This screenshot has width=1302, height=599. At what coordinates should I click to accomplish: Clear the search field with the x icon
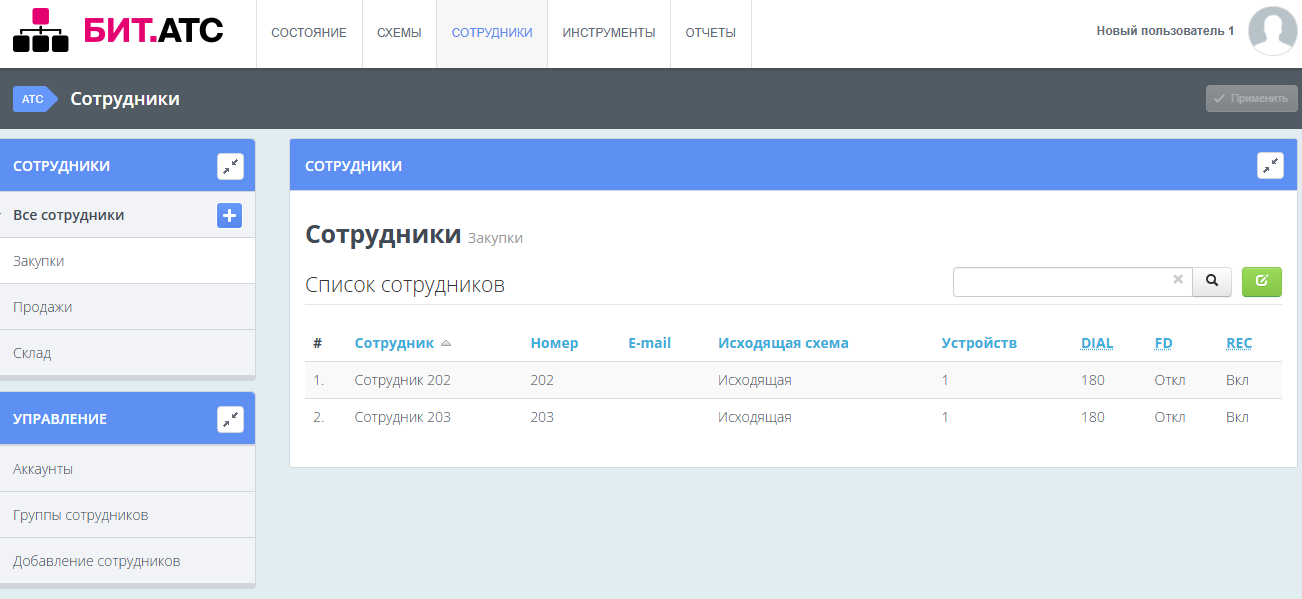tap(1177, 281)
